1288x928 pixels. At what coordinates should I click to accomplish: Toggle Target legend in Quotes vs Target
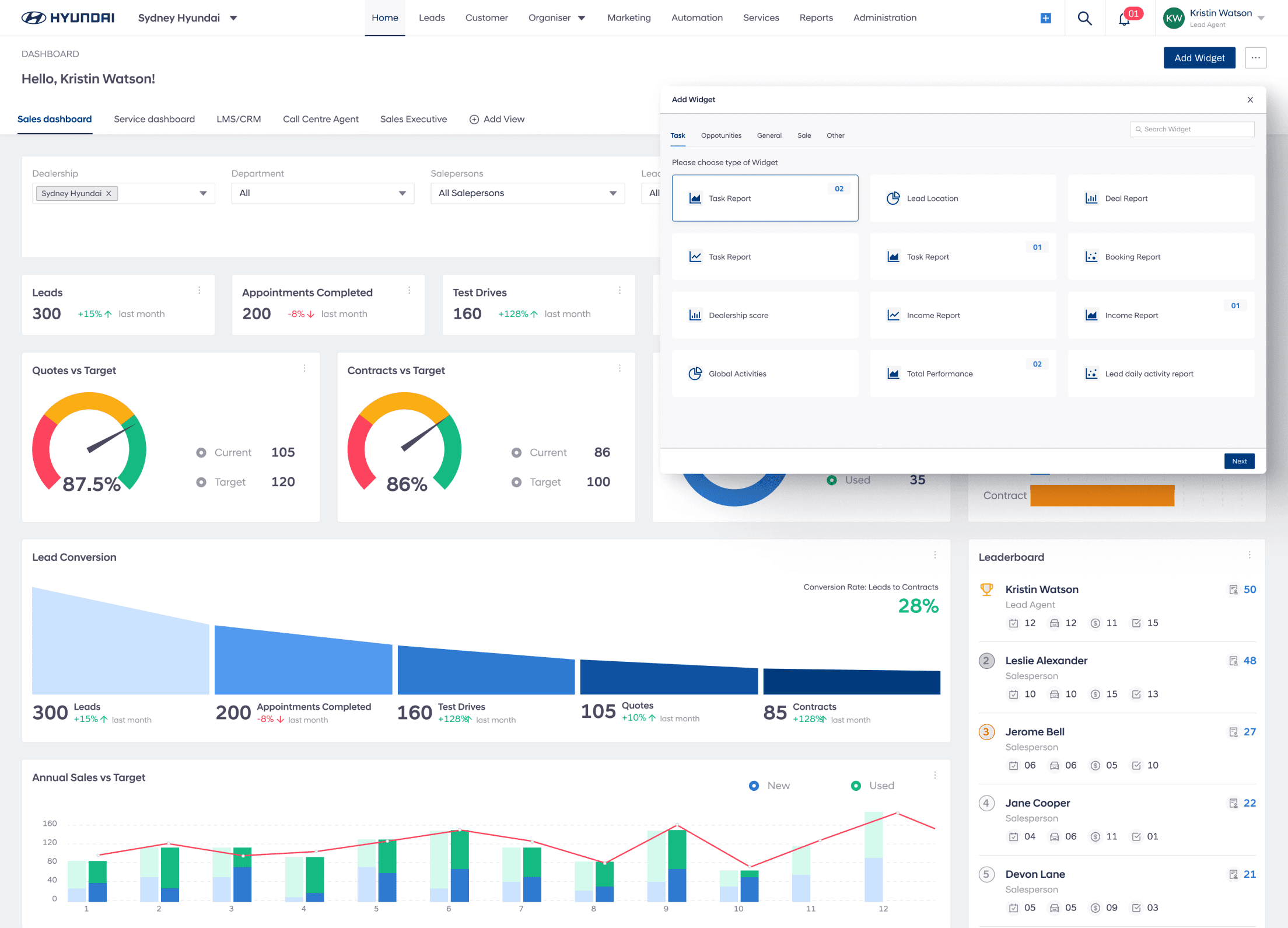click(221, 482)
